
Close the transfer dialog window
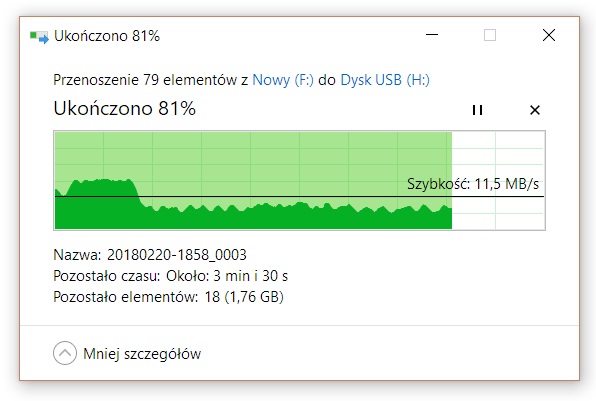549,35
